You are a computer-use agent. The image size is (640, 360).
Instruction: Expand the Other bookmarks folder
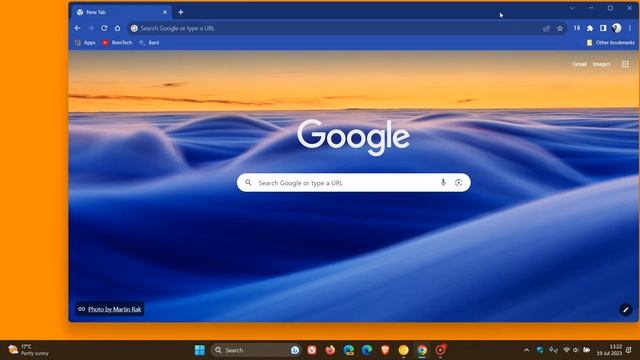[611, 42]
